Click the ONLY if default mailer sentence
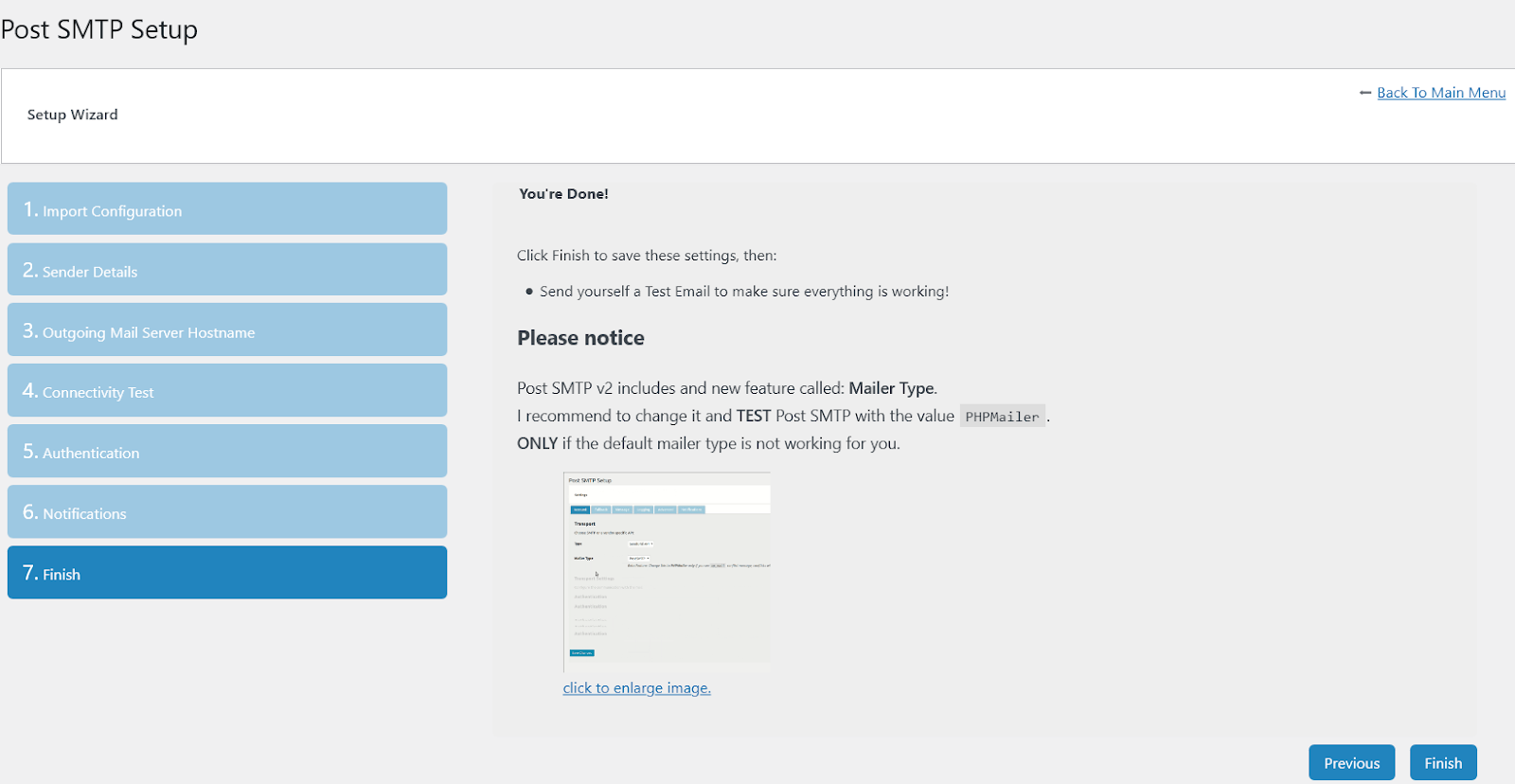The width and height of the screenshot is (1515, 784). click(708, 443)
